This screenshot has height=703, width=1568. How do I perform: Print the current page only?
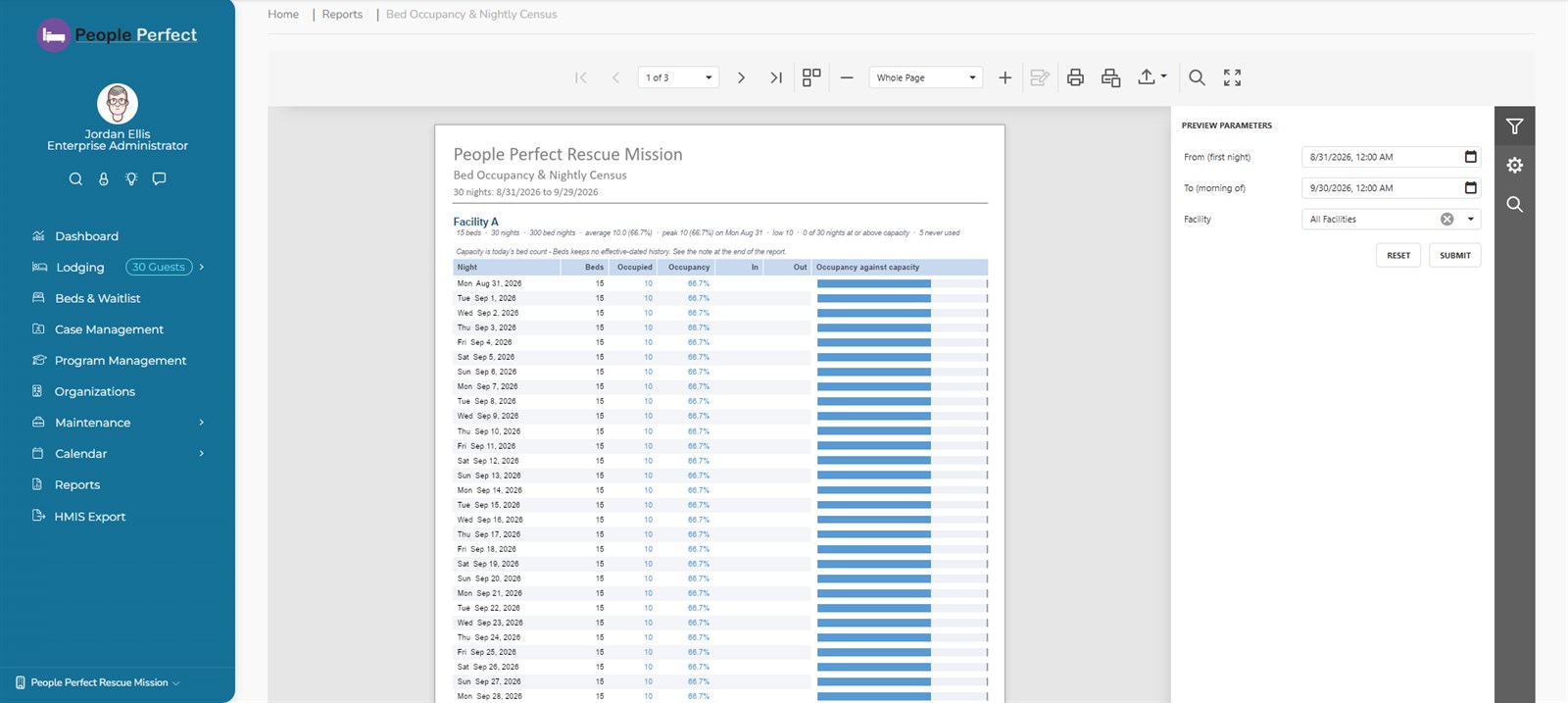click(1110, 77)
